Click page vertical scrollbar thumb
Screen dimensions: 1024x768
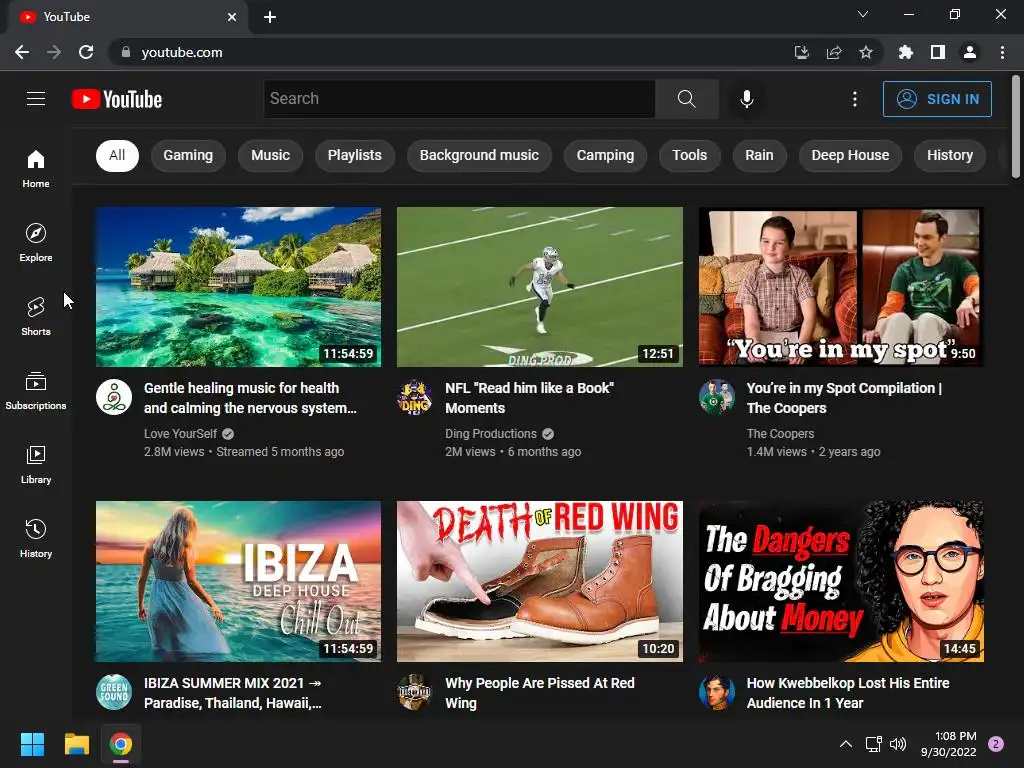[x=1016, y=126]
